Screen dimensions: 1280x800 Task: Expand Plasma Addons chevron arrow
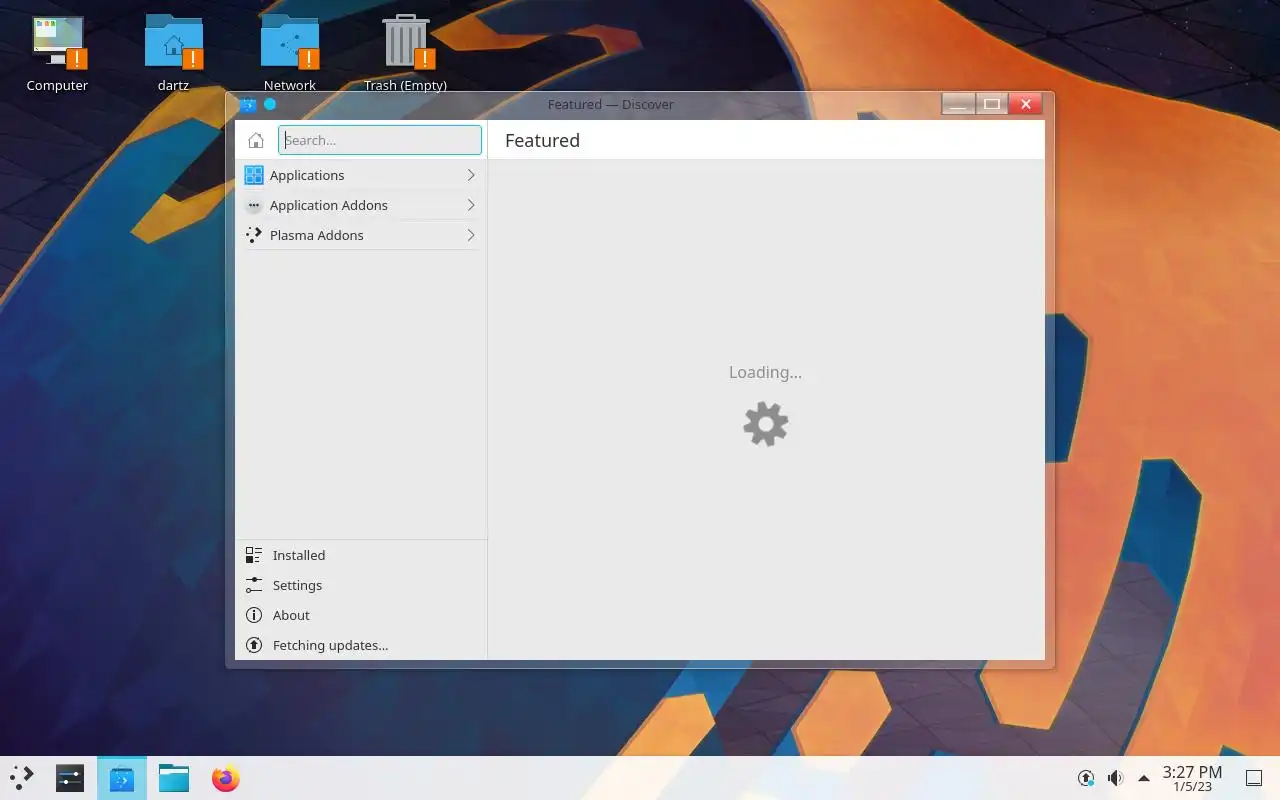471,235
